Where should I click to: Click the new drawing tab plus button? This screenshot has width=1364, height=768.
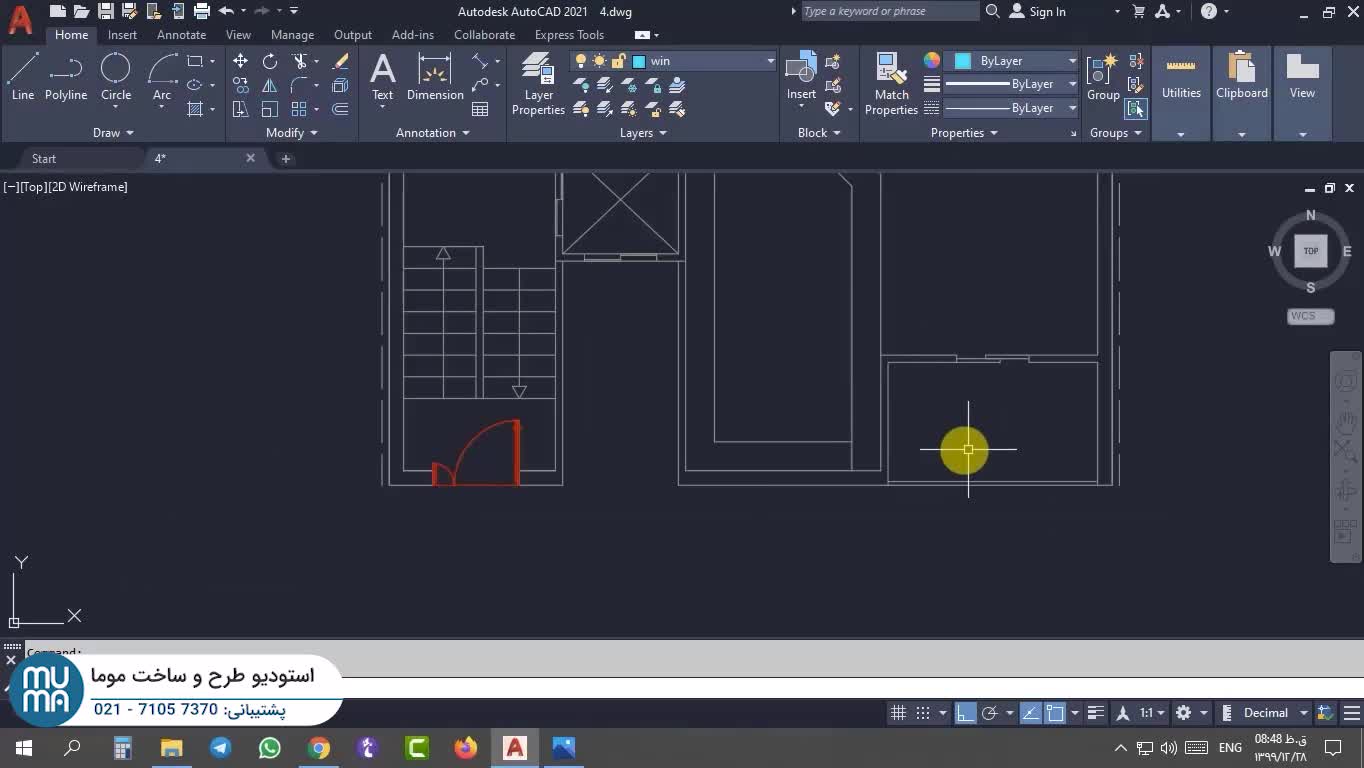pos(285,159)
